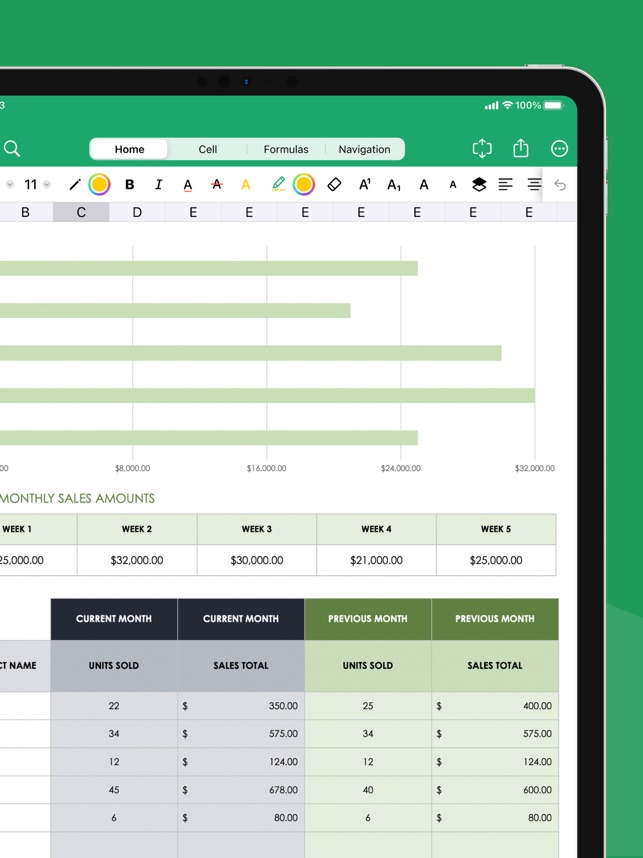Select the highlighter marker tool
The width and height of the screenshot is (643, 858).
pyautogui.click(x=279, y=184)
